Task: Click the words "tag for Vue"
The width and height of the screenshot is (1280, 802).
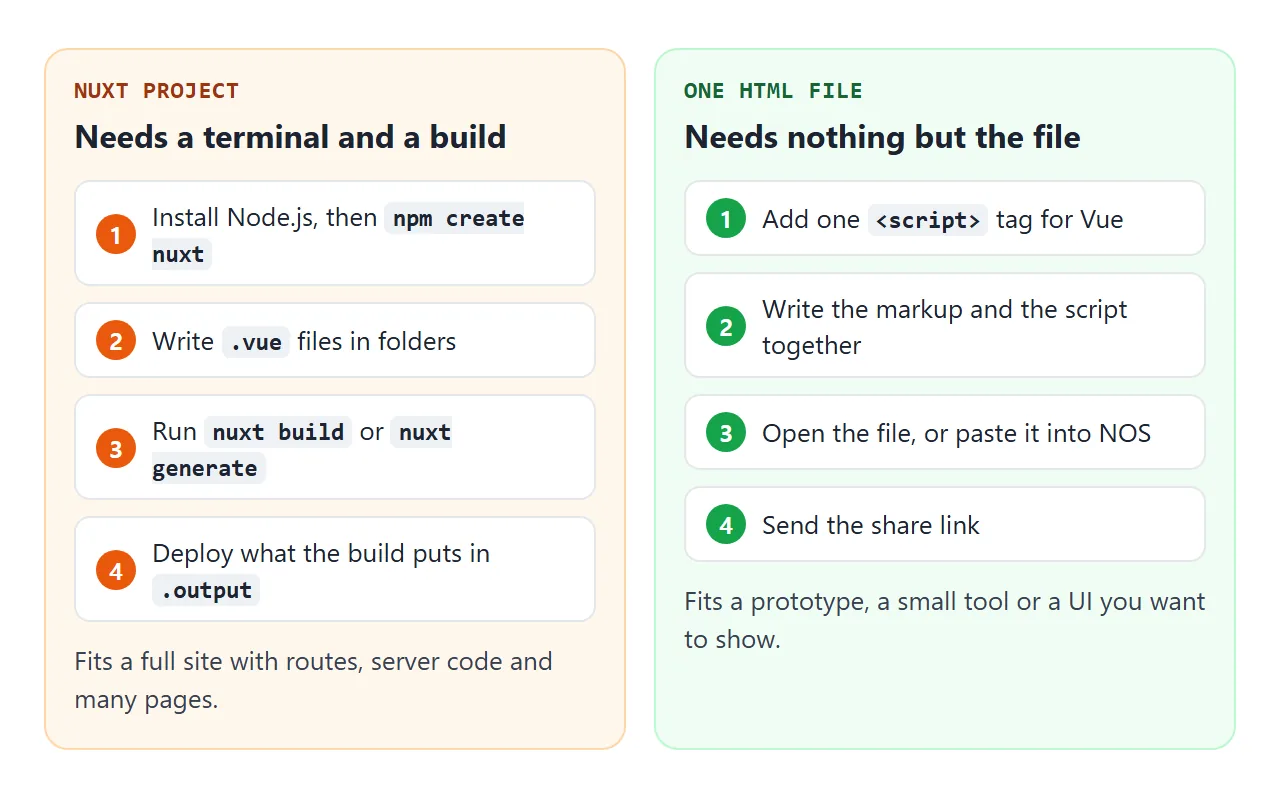Action: point(1060,219)
